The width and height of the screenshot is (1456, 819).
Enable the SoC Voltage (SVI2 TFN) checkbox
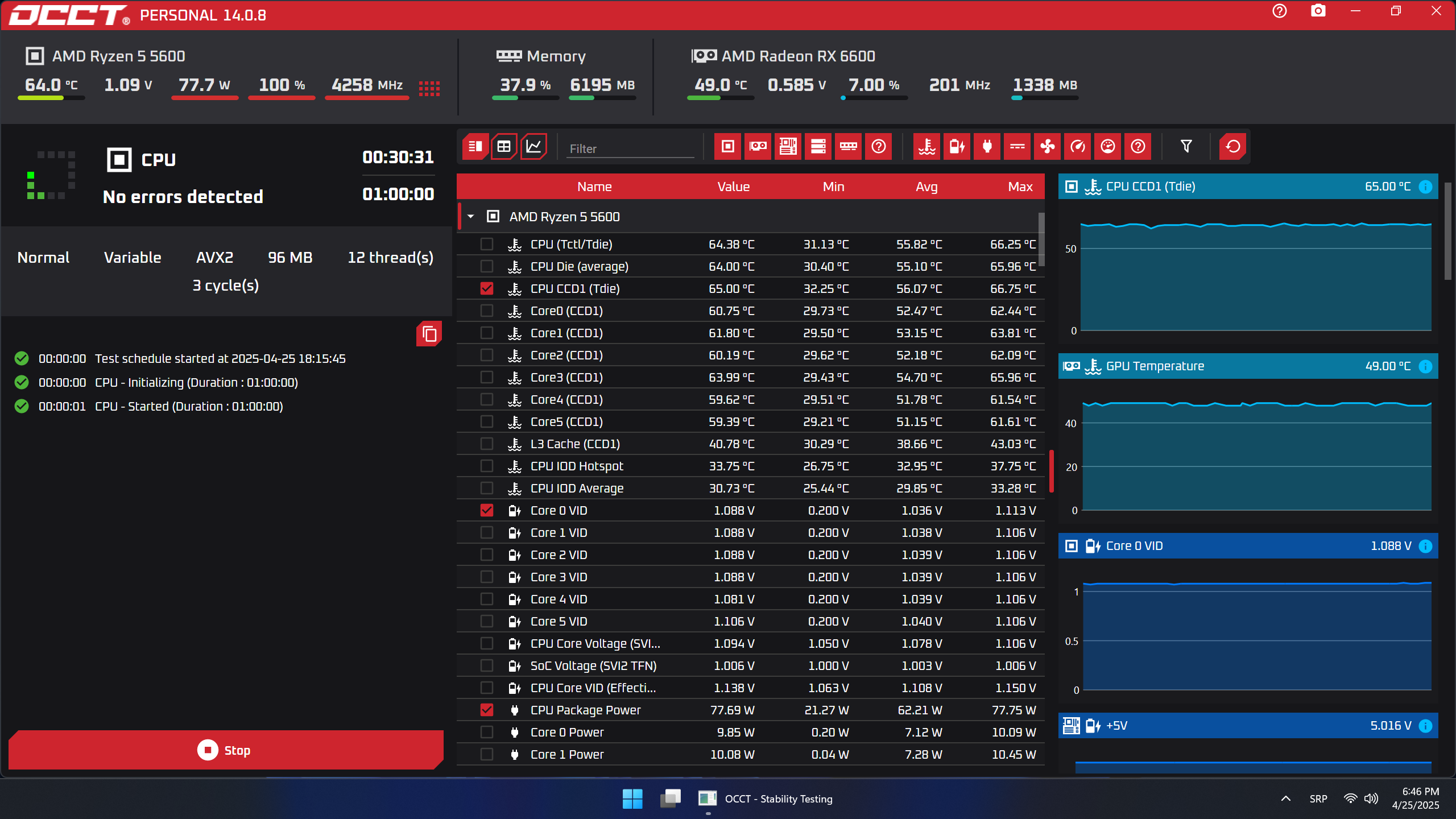pyautogui.click(x=487, y=665)
